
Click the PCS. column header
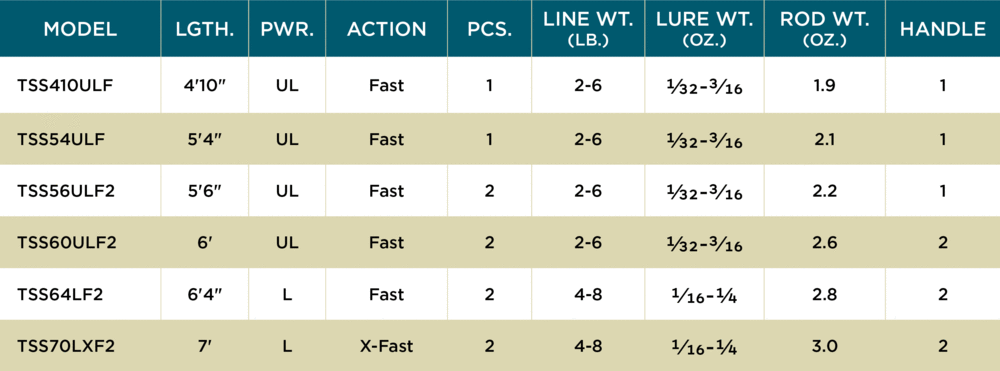tap(489, 29)
